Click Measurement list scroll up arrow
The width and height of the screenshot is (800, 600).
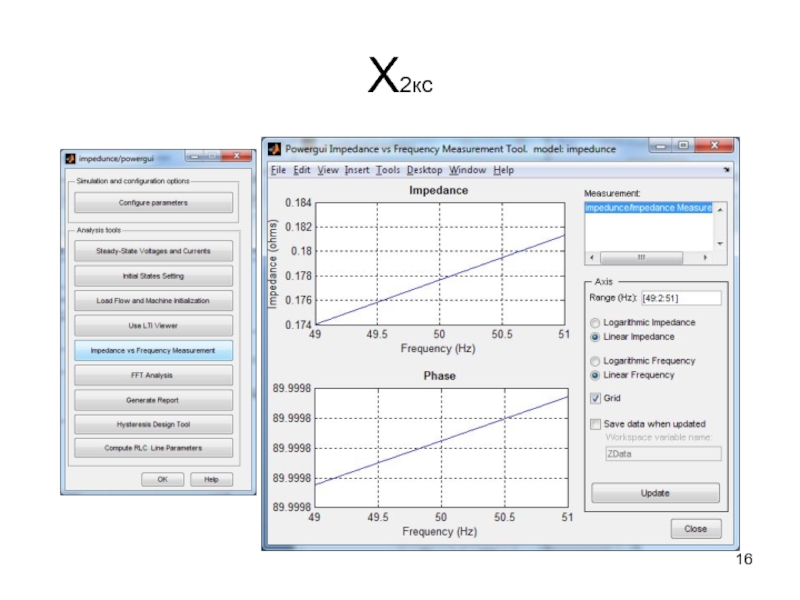coord(720,209)
